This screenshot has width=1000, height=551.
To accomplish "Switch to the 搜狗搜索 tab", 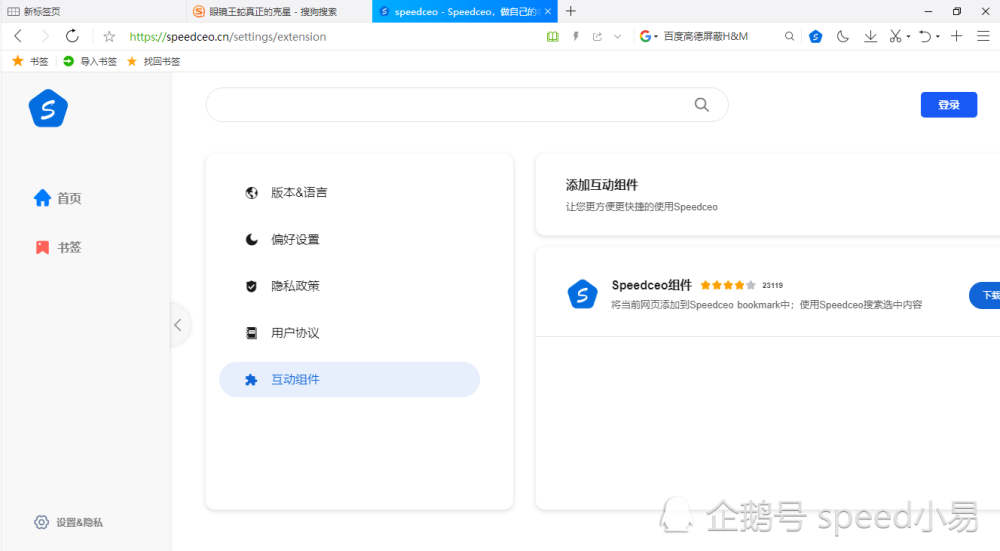I will 279,11.
